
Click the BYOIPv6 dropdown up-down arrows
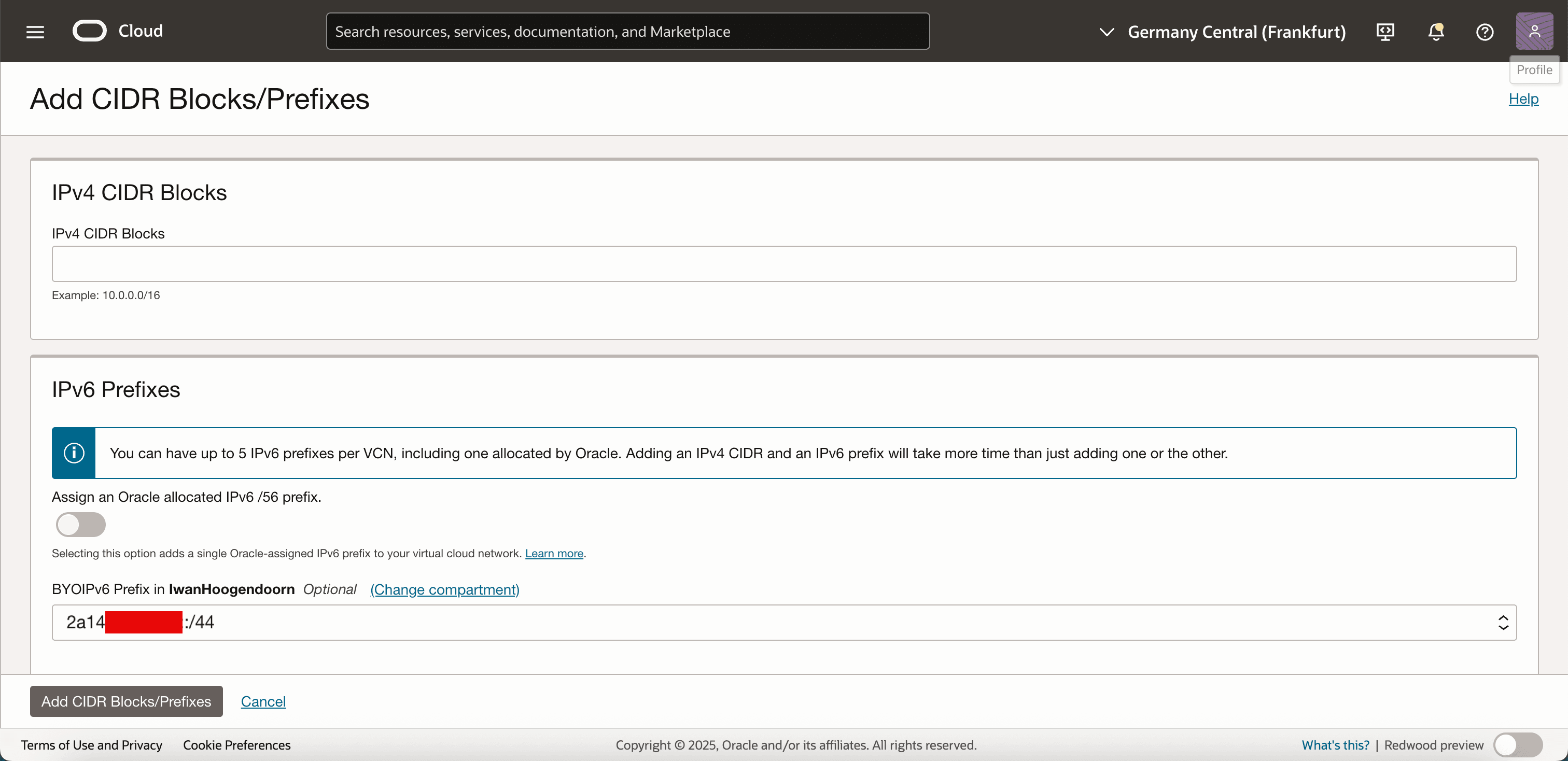pyautogui.click(x=1503, y=622)
